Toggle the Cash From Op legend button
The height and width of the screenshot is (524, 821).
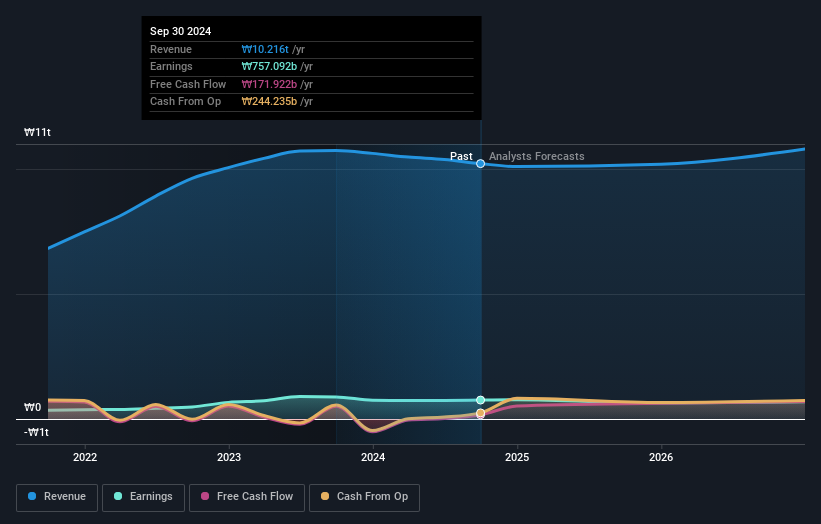click(x=364, y=497)
